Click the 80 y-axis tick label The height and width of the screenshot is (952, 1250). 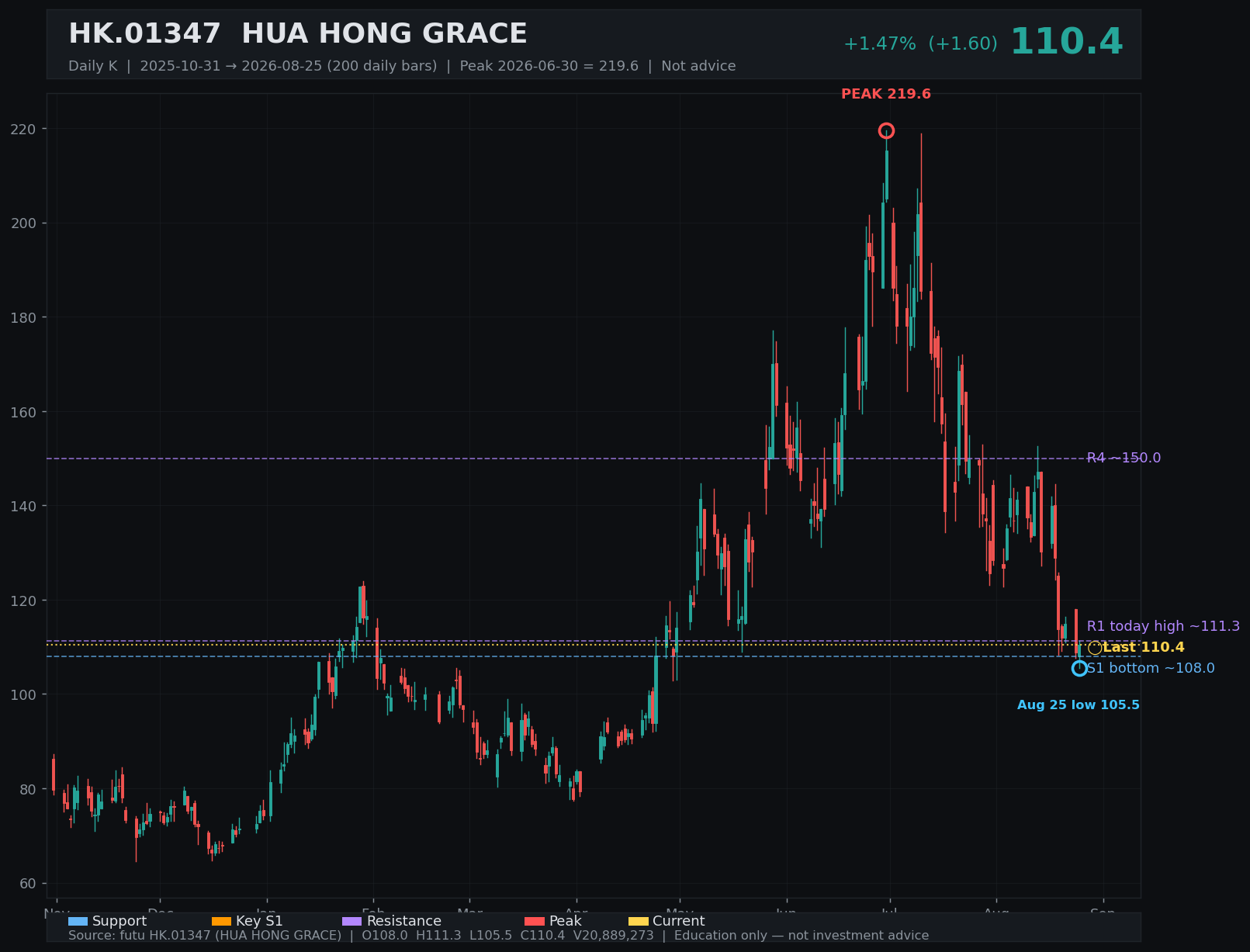pyautogui.click(x=29, y=790)
